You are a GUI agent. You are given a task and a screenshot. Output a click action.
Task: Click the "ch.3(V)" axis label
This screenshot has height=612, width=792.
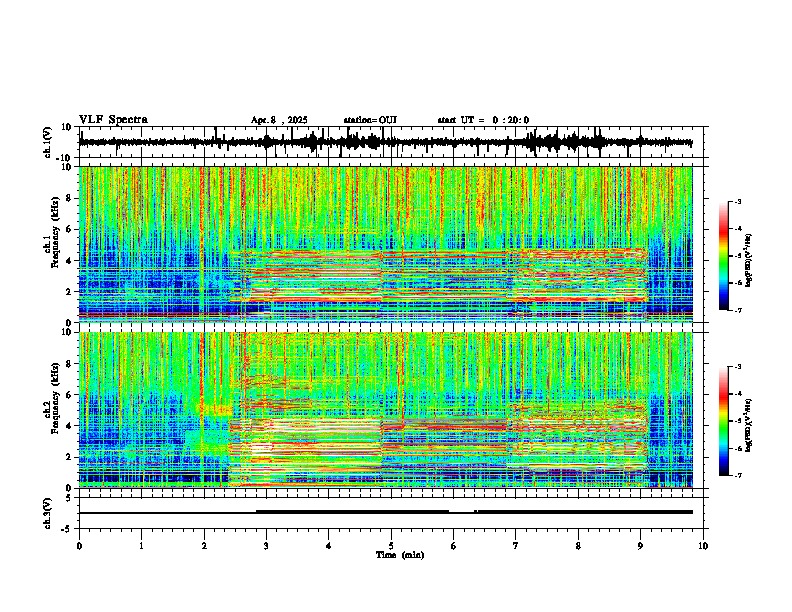tap(48, 513)
